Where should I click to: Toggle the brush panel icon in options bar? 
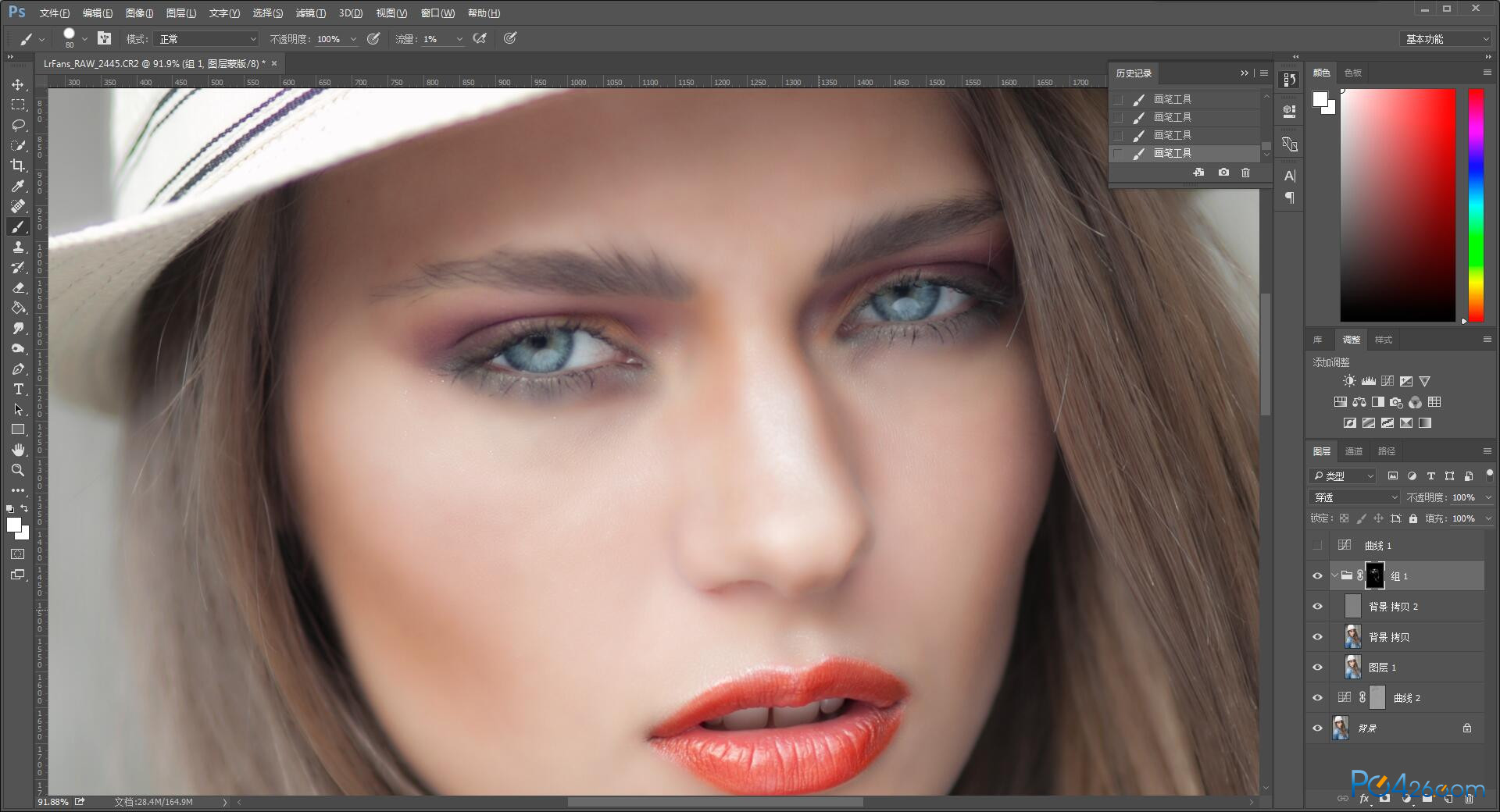(104, 38)
